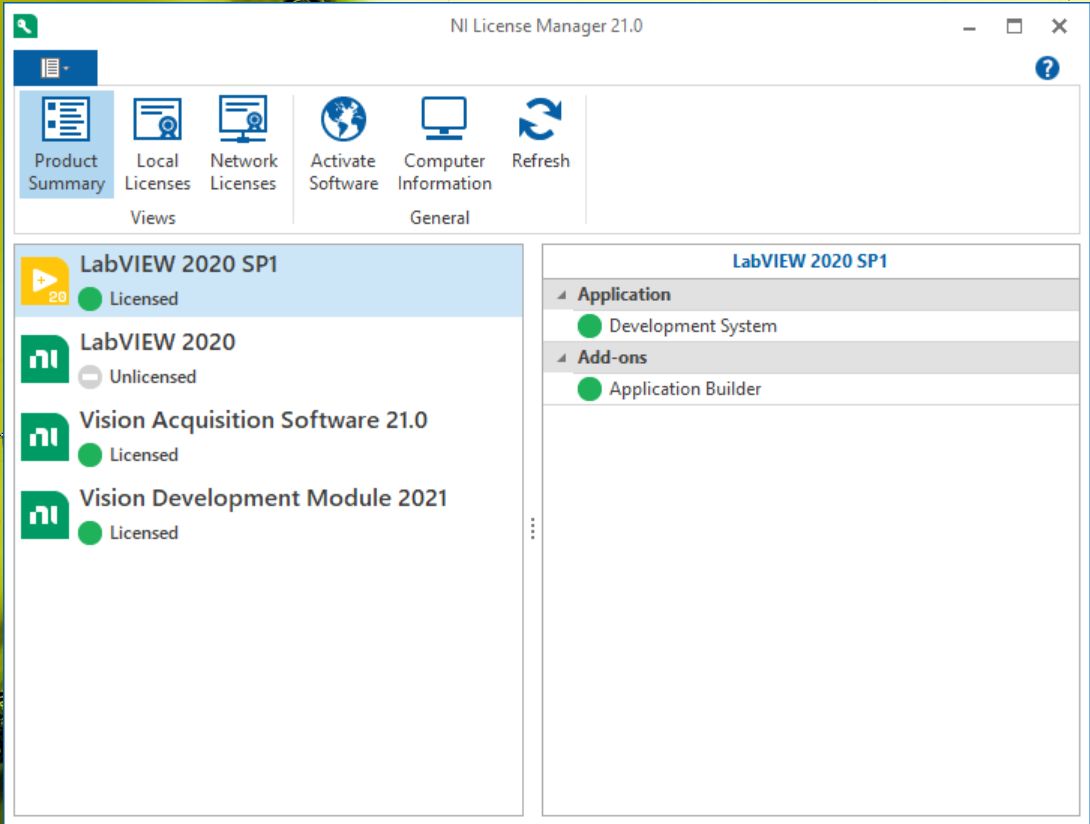Select Vision Development Module 2021

[x=268, y=515]
